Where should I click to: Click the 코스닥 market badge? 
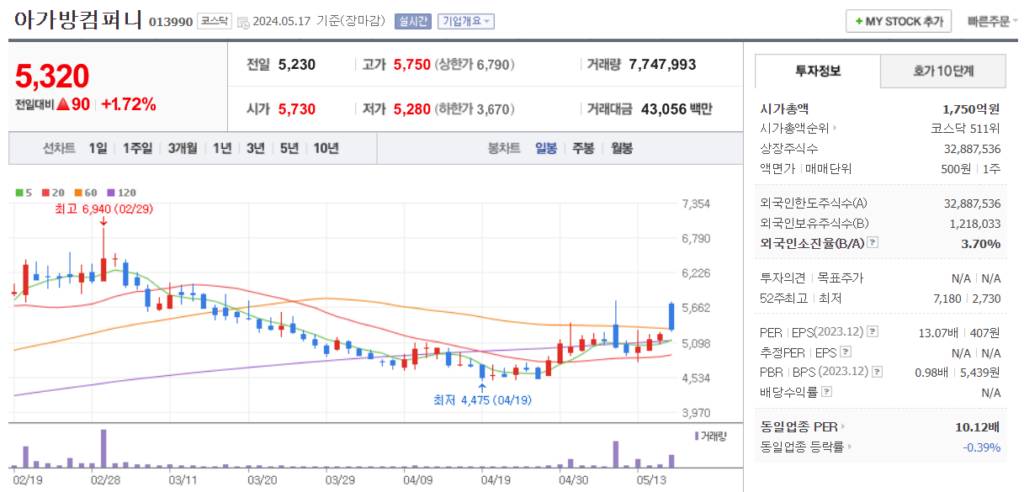(x=214, y=21)
